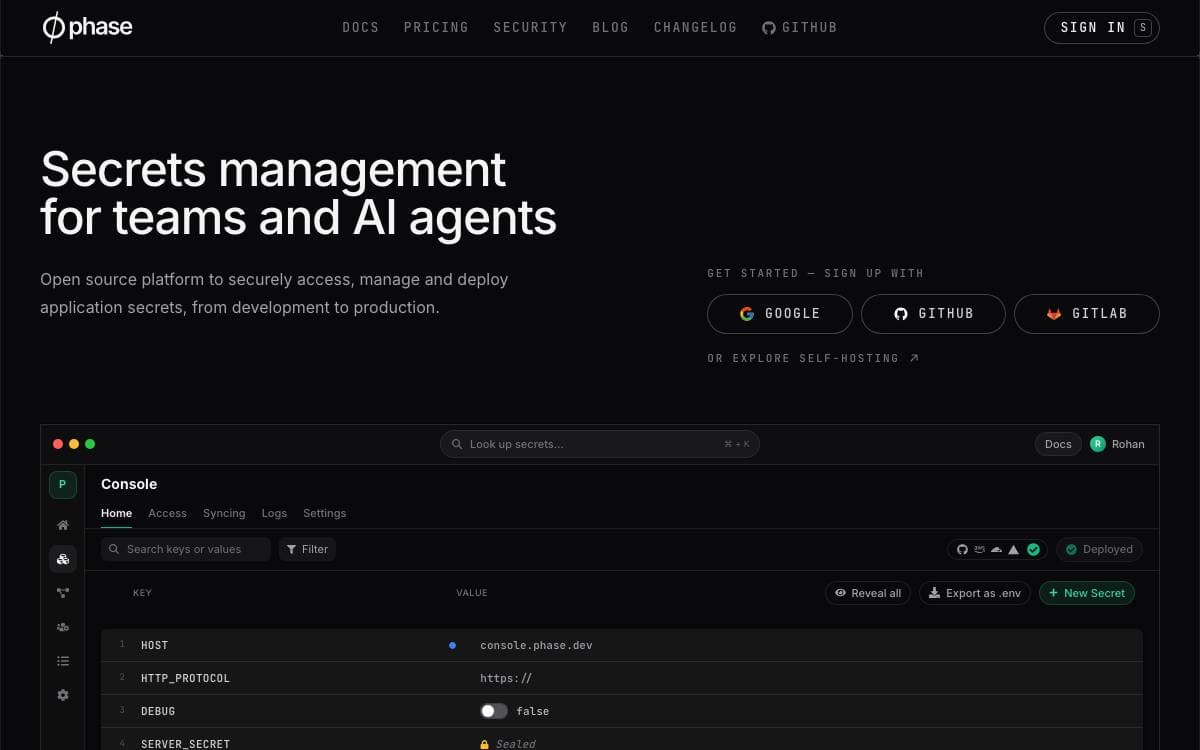Image resolution: width=1200 pixels, height=750 pixels.
Task: Select the Apps cubes sidebar icon
Action: point(63,559)
